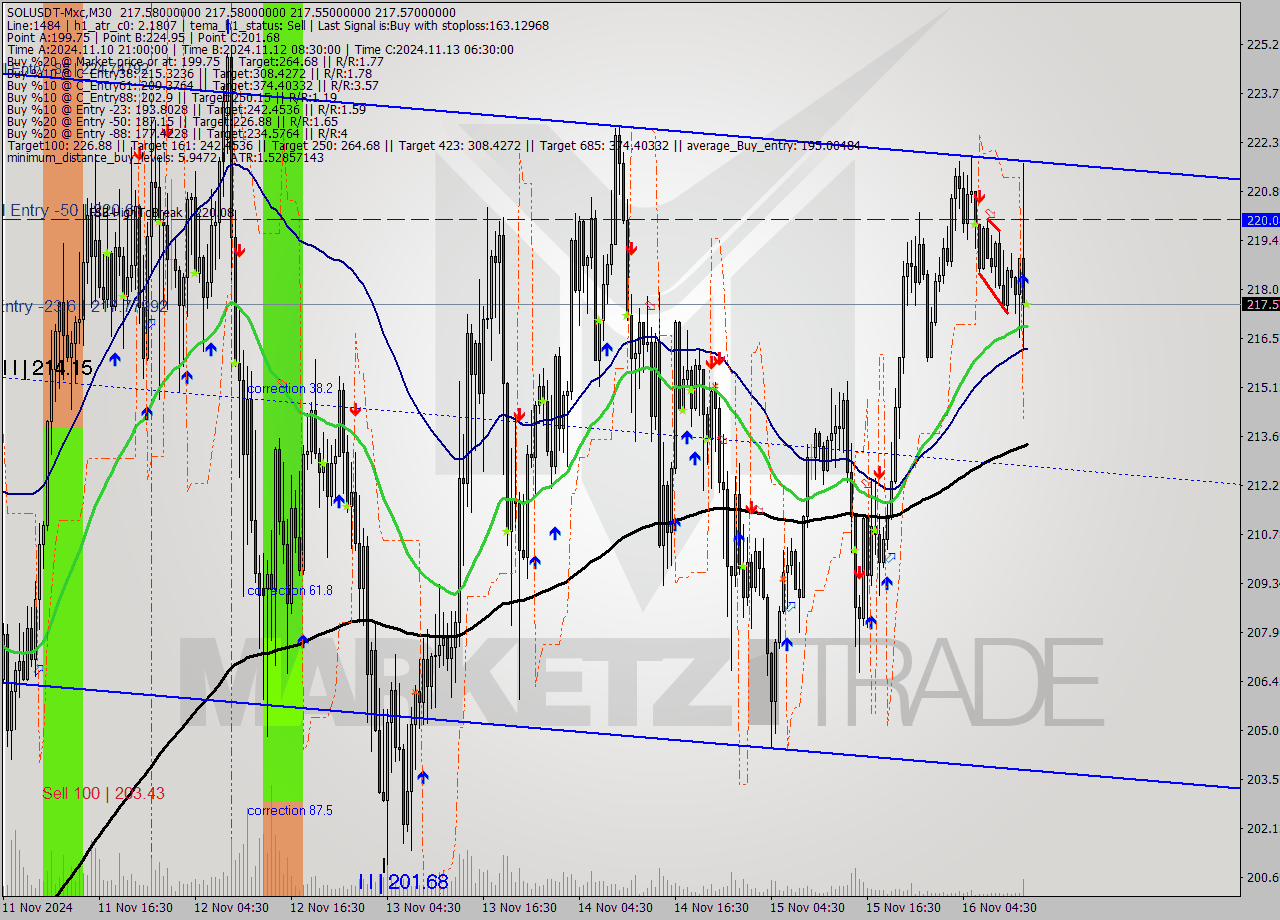Click the 'Buy %10 @ Entry -23: 193.8028' line
1280x920 pixels.
186,109
